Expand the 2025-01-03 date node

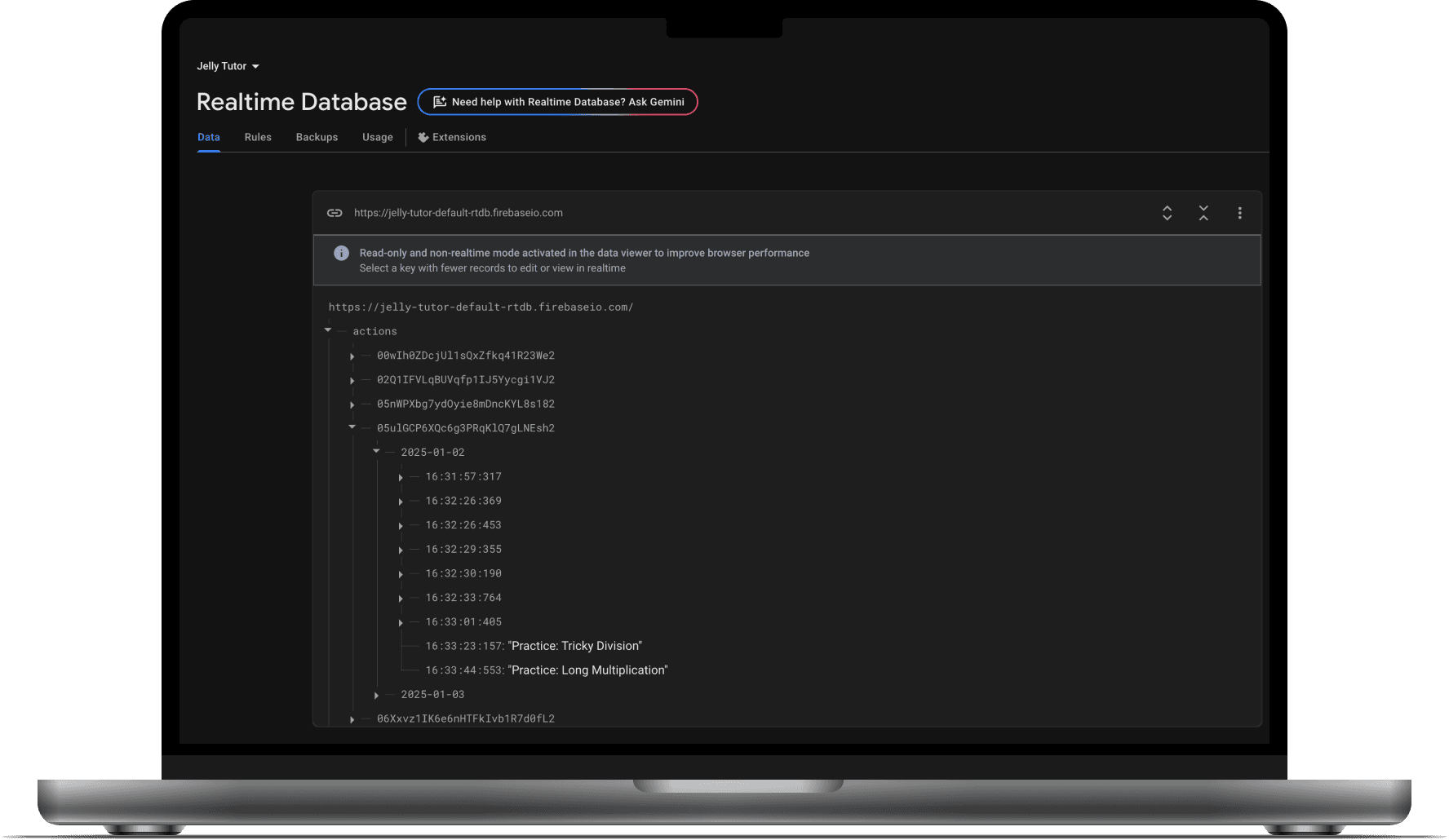[x=376, y=696]
